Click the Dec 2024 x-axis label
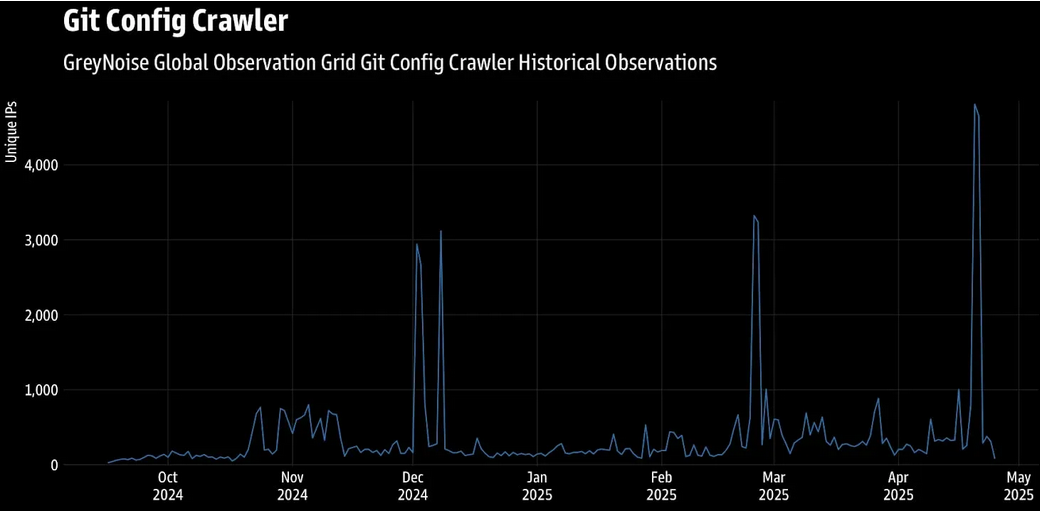The image size is (1040, 511). pyautogui.click(x=413, y=486)
